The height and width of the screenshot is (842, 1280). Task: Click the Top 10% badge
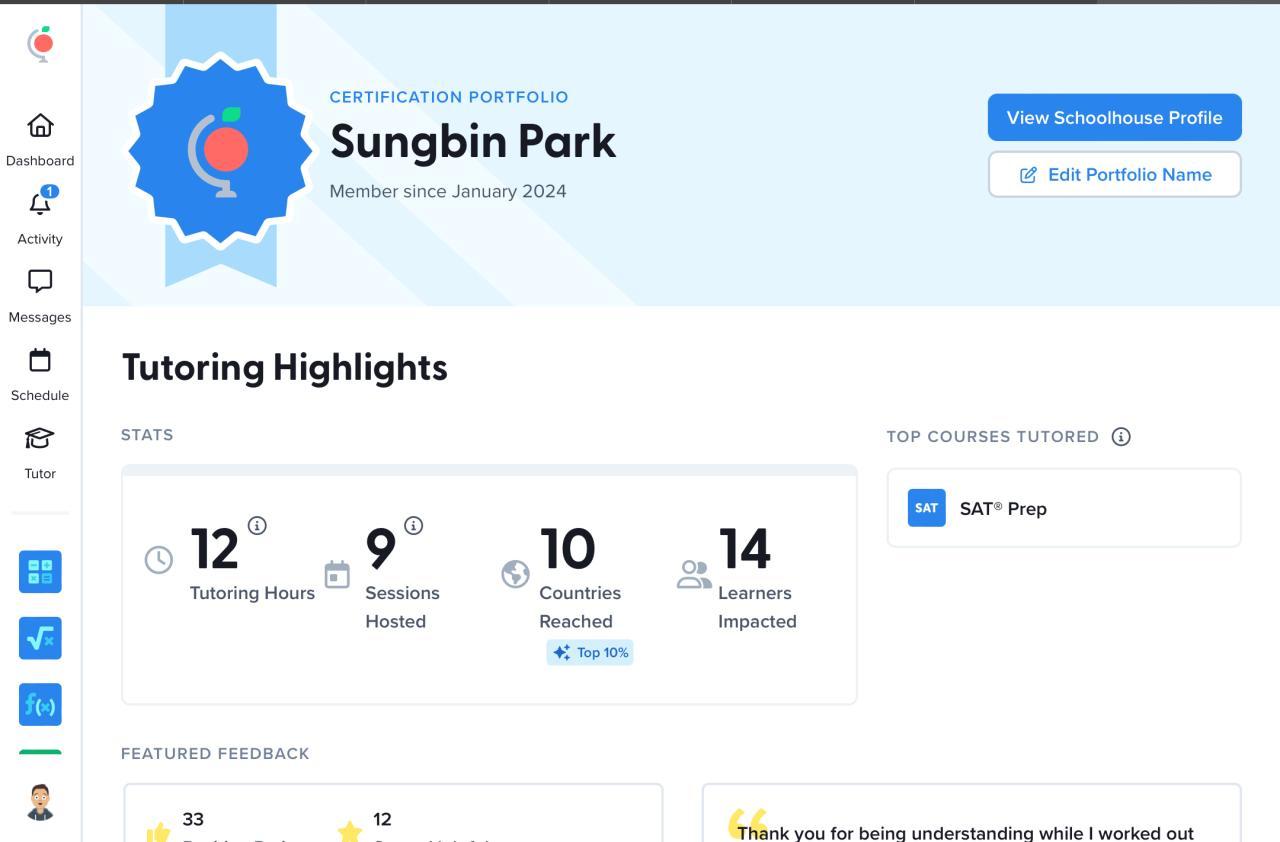[590, 653]
